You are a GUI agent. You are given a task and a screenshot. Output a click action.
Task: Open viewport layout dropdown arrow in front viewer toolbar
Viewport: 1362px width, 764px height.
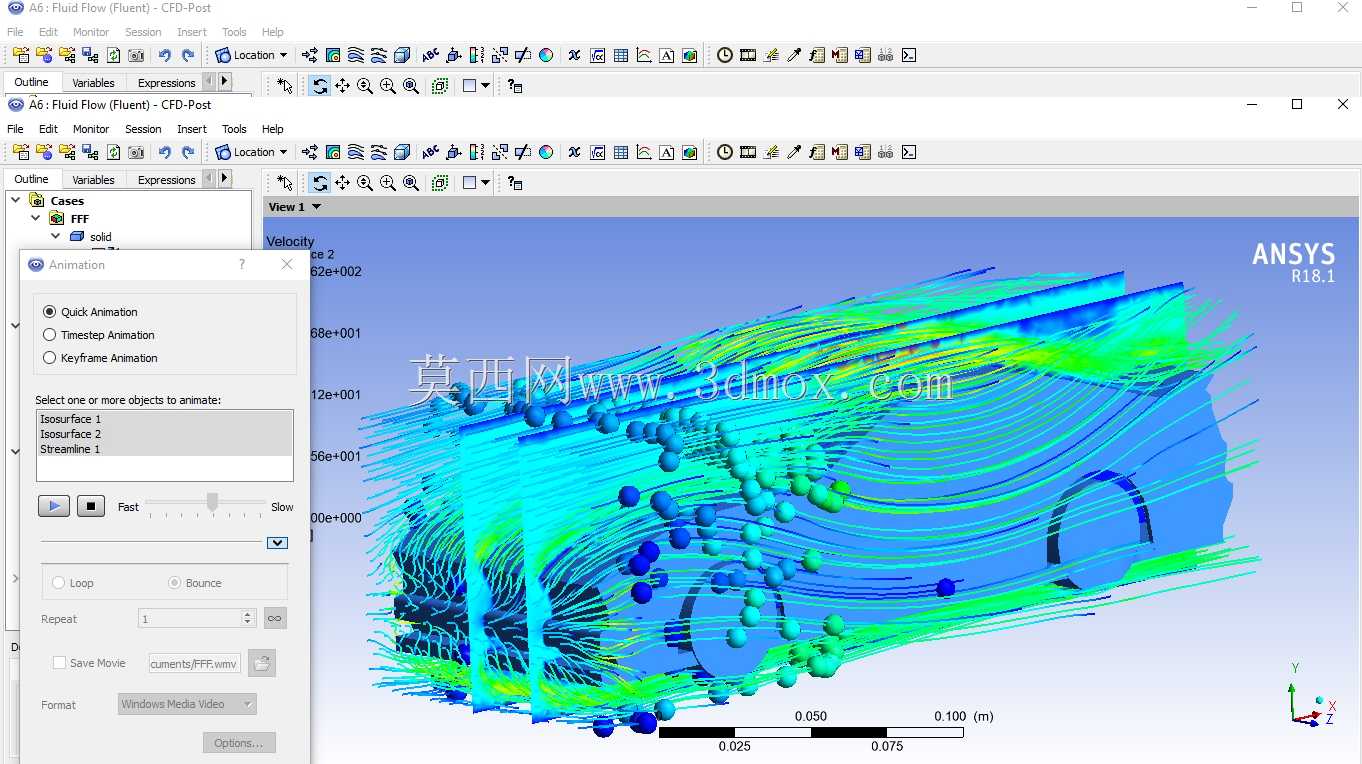point(485,184)
